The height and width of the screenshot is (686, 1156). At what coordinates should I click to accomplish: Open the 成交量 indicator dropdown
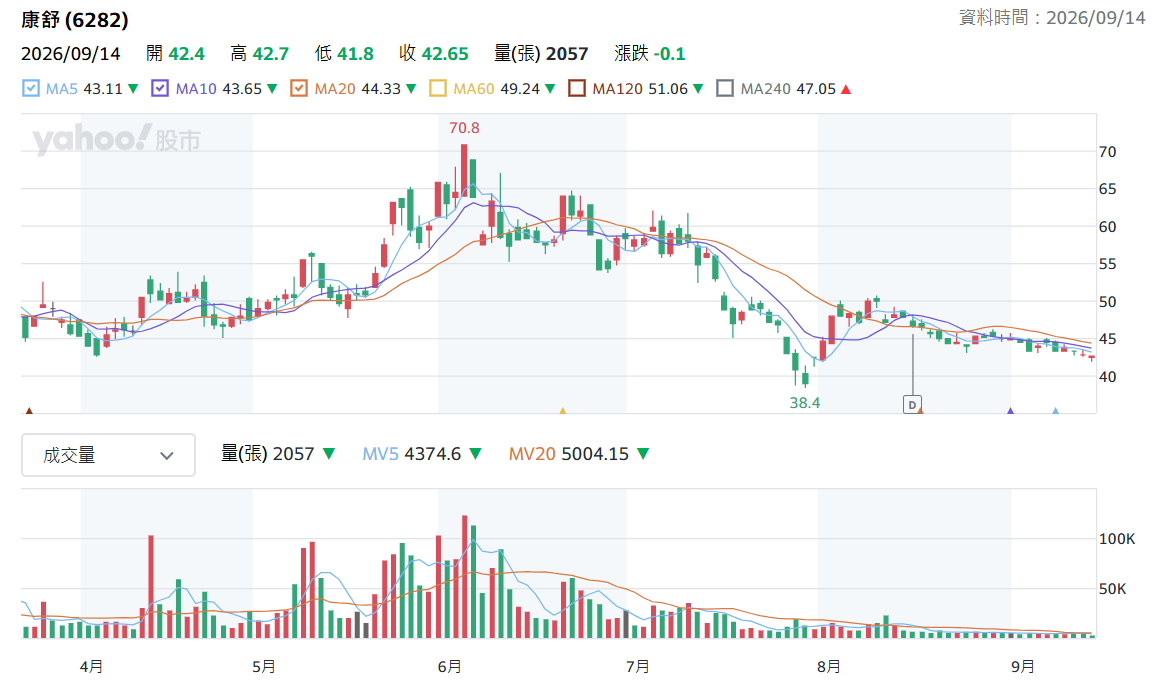(108, 455)
